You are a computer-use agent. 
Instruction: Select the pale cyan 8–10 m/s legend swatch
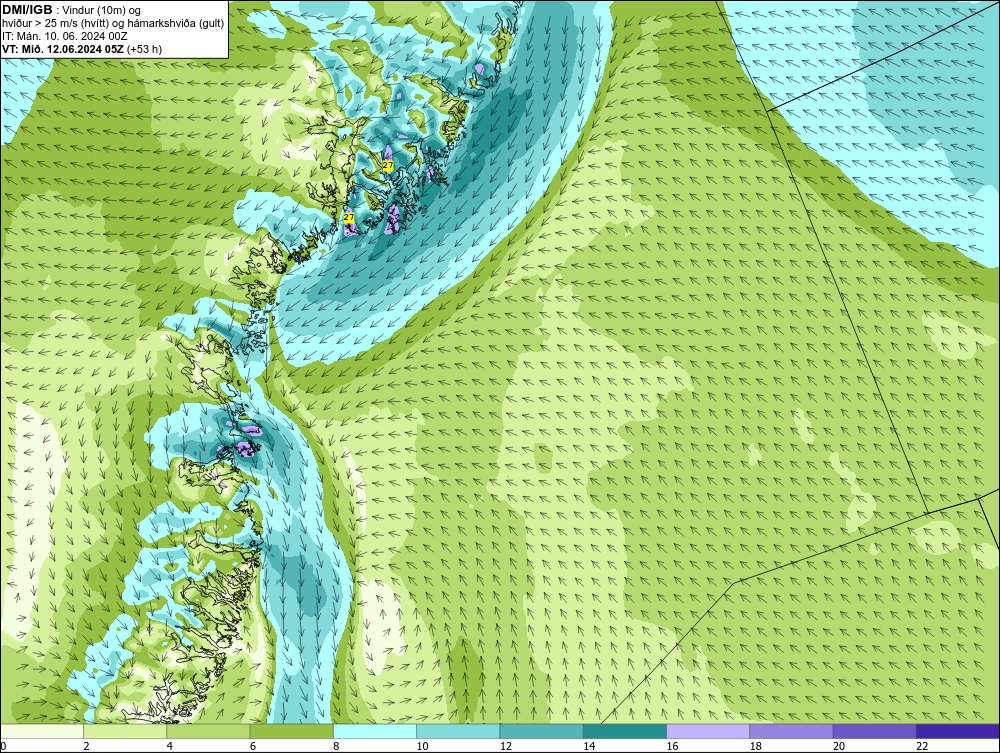tap(375, 731)
